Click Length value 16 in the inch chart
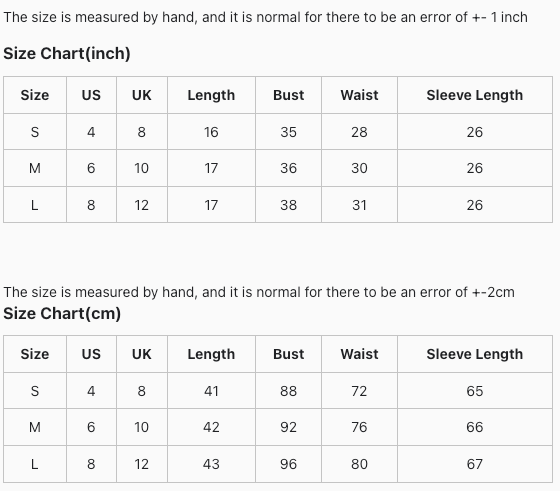The image size is (560, 491). pyautogui.click(x=211, y=132)
